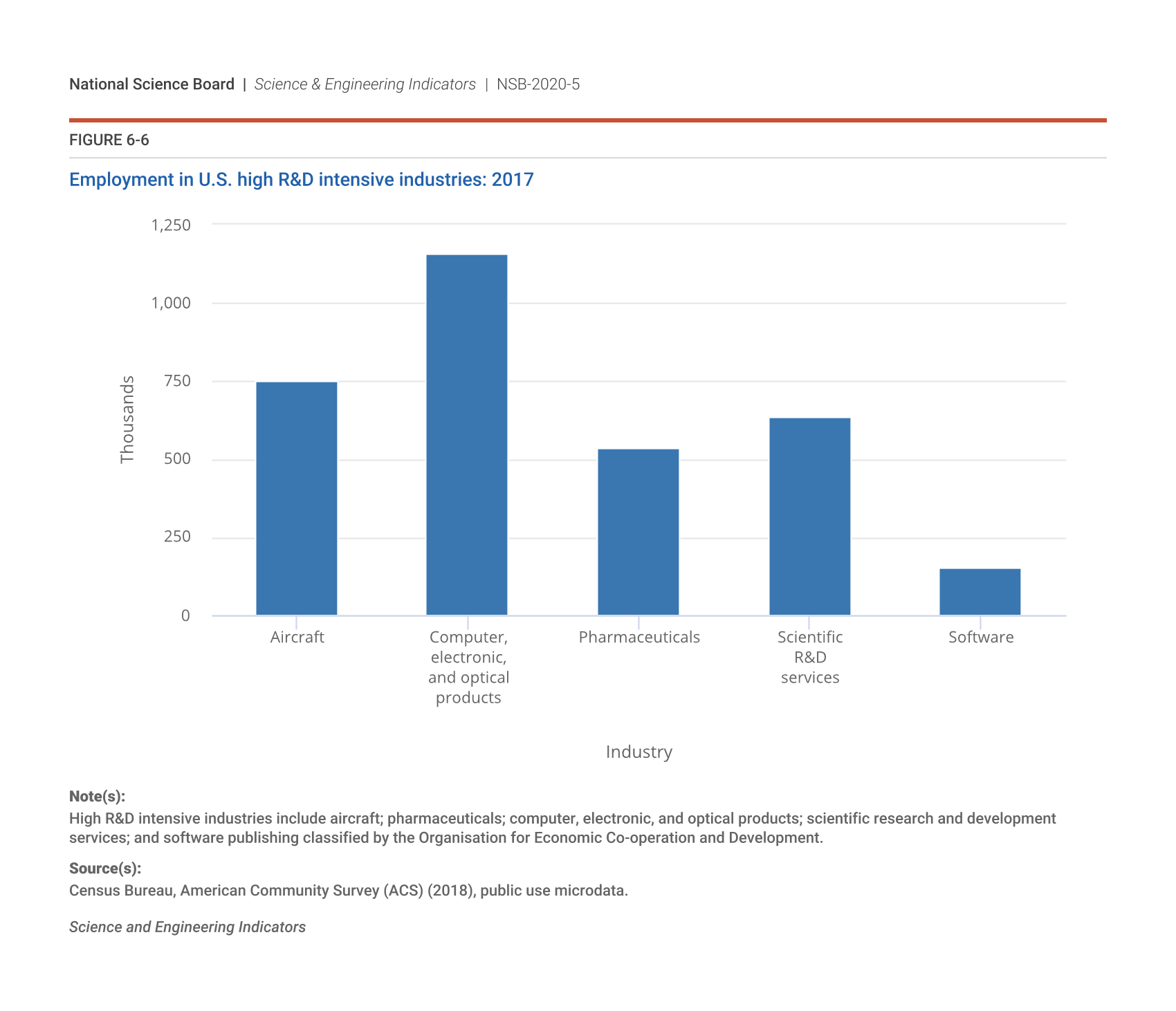
Task: Click the 1,000 y-axis tick label
Action: point(171,303)
